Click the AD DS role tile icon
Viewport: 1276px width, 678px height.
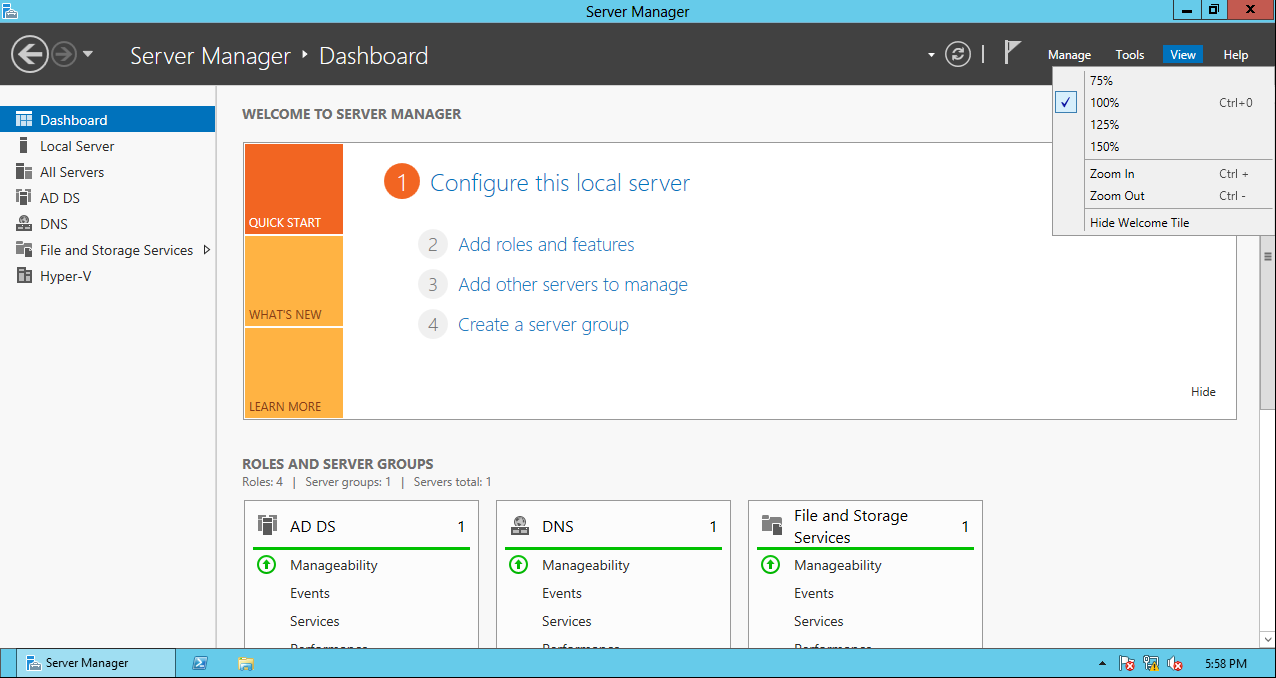click(267, 524)
